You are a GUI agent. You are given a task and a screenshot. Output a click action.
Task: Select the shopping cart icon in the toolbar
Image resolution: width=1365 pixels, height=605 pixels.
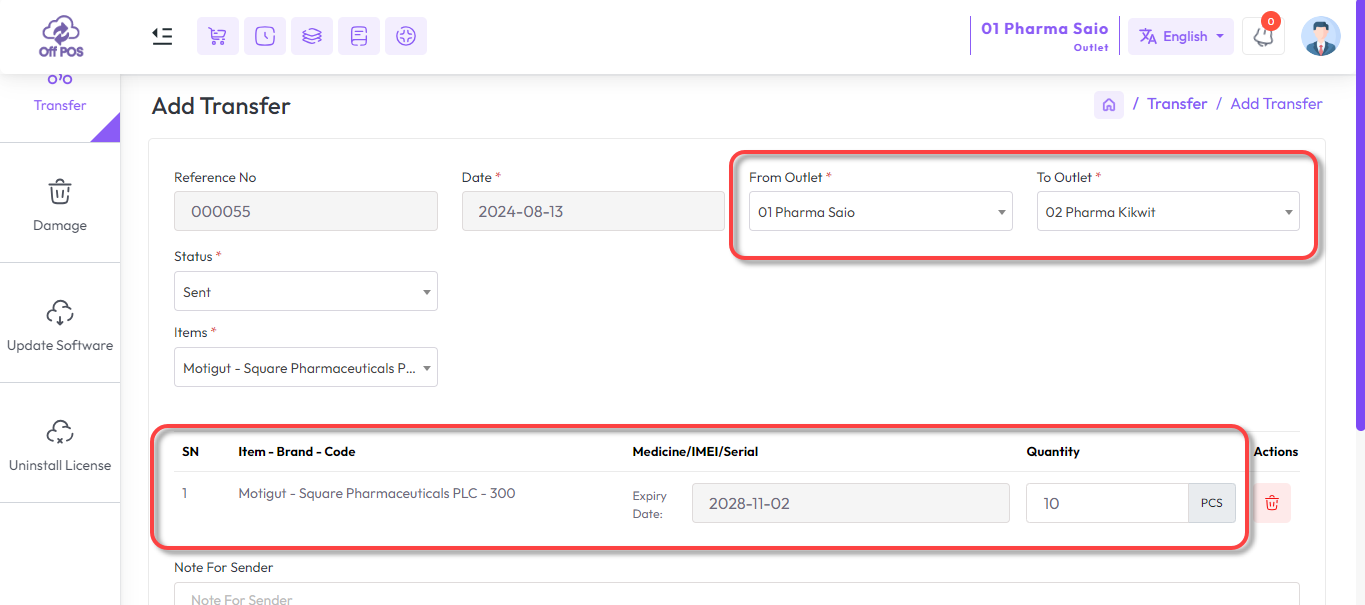[x=217, y=35]
